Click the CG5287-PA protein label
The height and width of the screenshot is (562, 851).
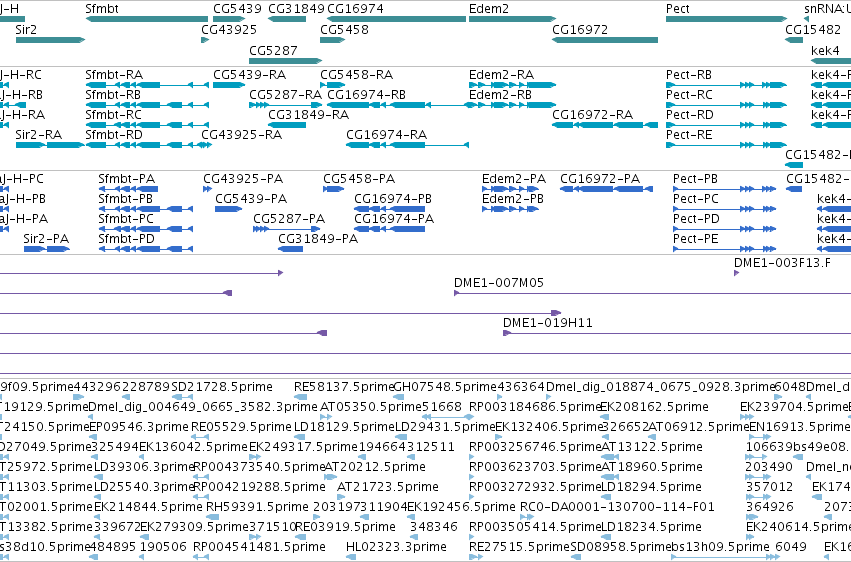coord(289,219)
